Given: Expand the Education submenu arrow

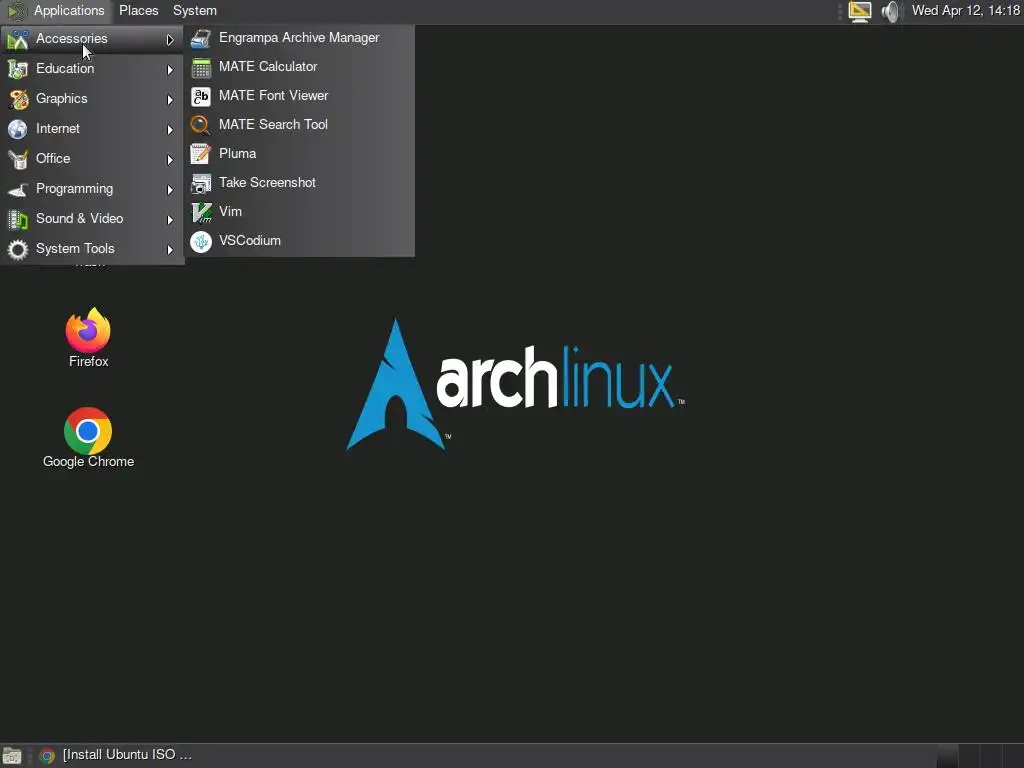Looking at the screenshot, I should click(x=170, y=70).
